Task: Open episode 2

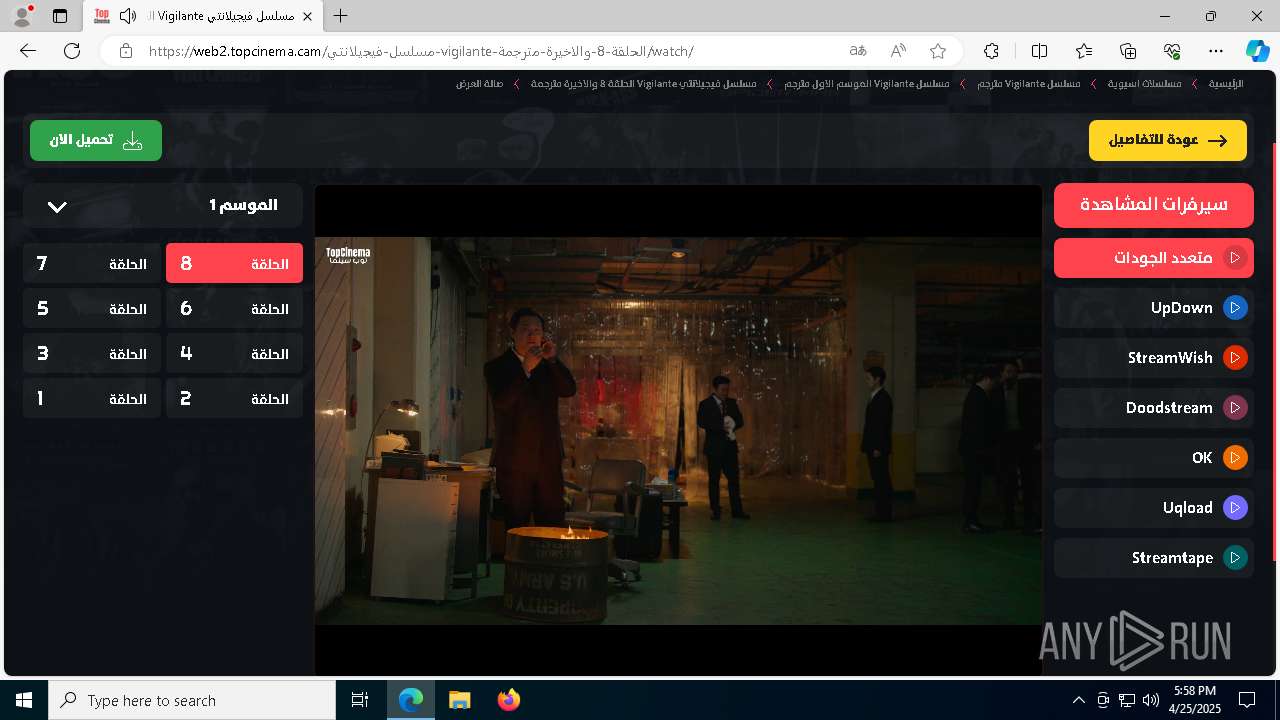Action: 234,399
